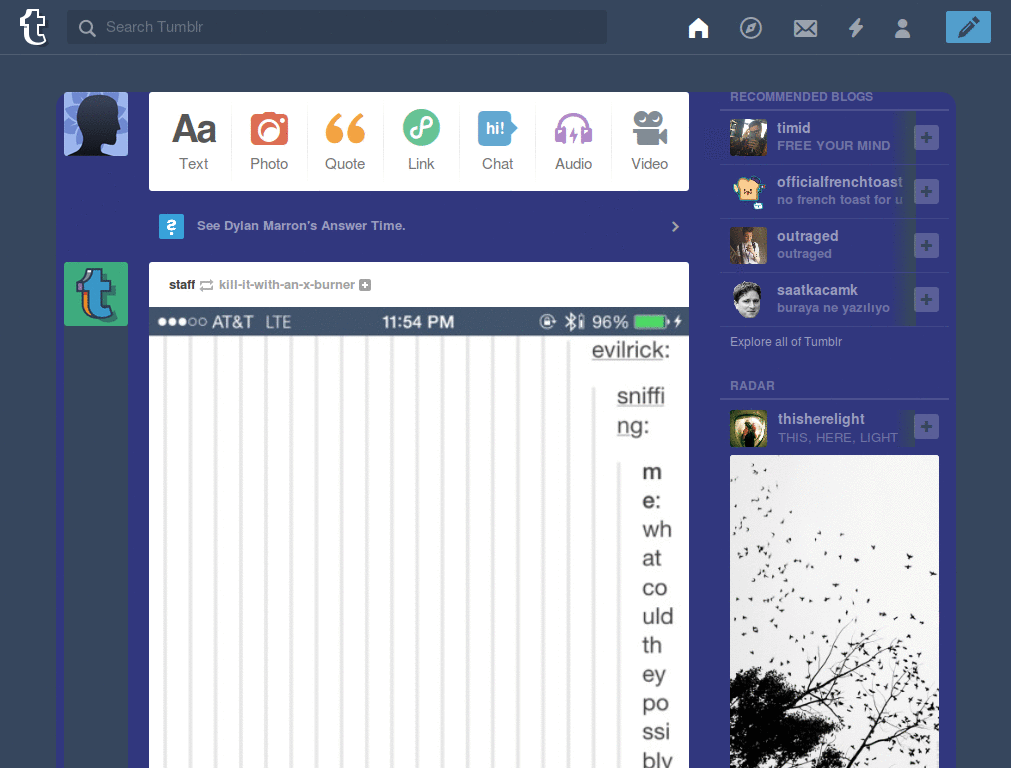Create a new Audio post
This screenshot has height=768, width=1024.
[x=573, y=141]
